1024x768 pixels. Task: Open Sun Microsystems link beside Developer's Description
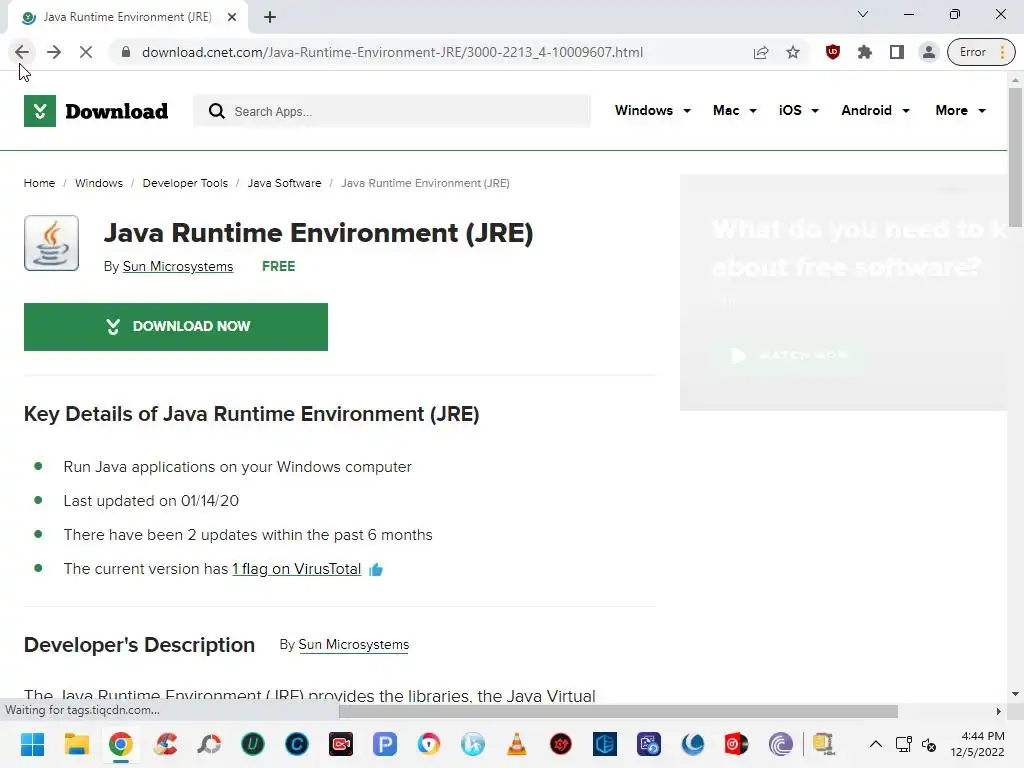[353, 645]
